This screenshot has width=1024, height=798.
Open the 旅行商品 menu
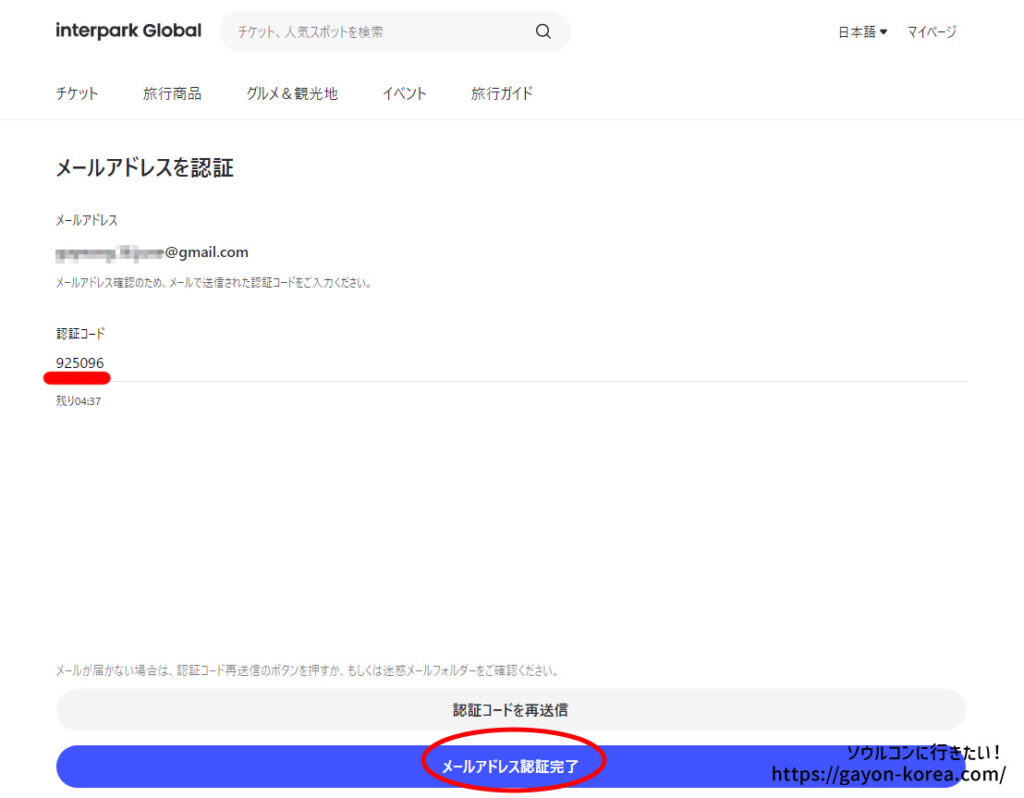point(172,93)
